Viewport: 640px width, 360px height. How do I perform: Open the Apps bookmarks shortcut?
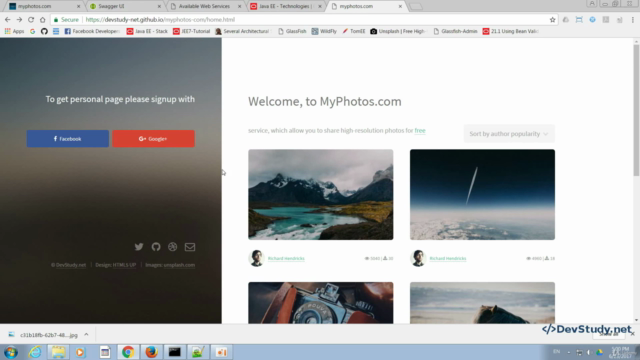click(x=14, y=31)
